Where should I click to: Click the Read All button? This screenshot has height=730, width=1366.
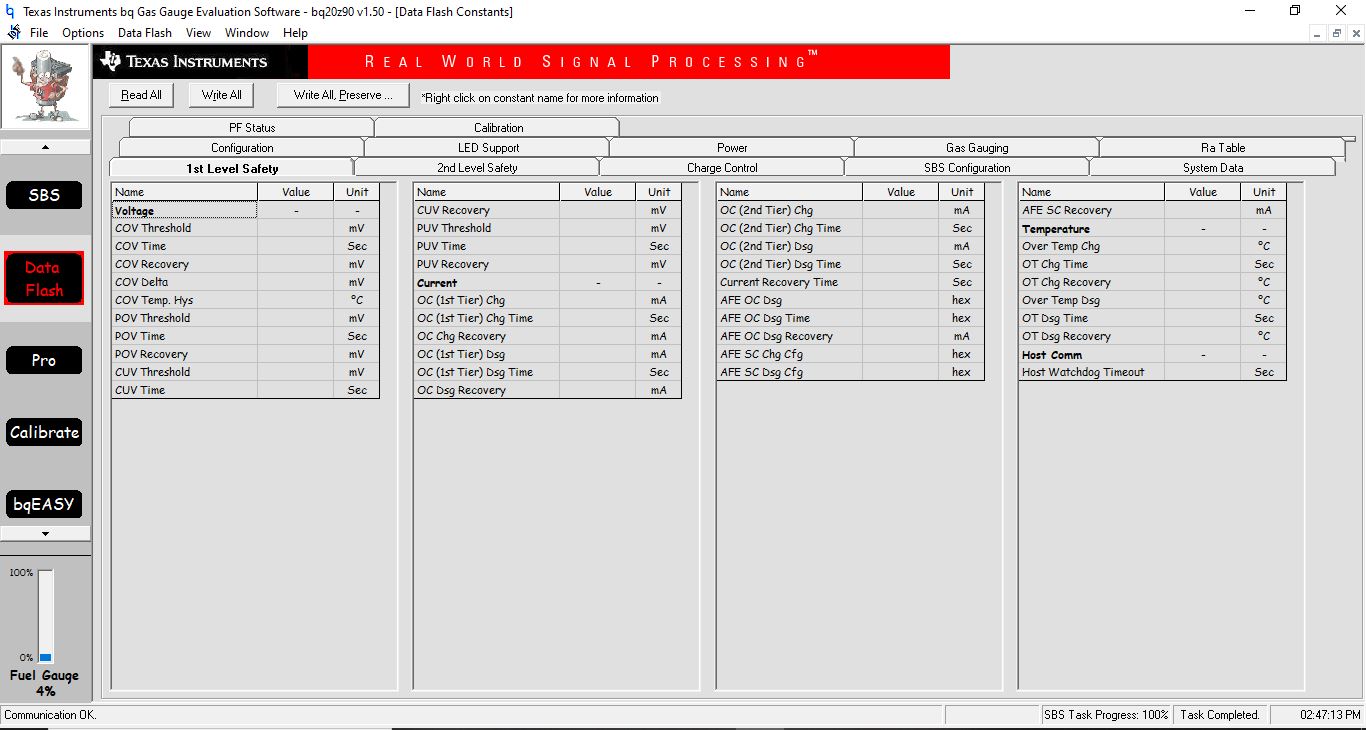(141, 95)
